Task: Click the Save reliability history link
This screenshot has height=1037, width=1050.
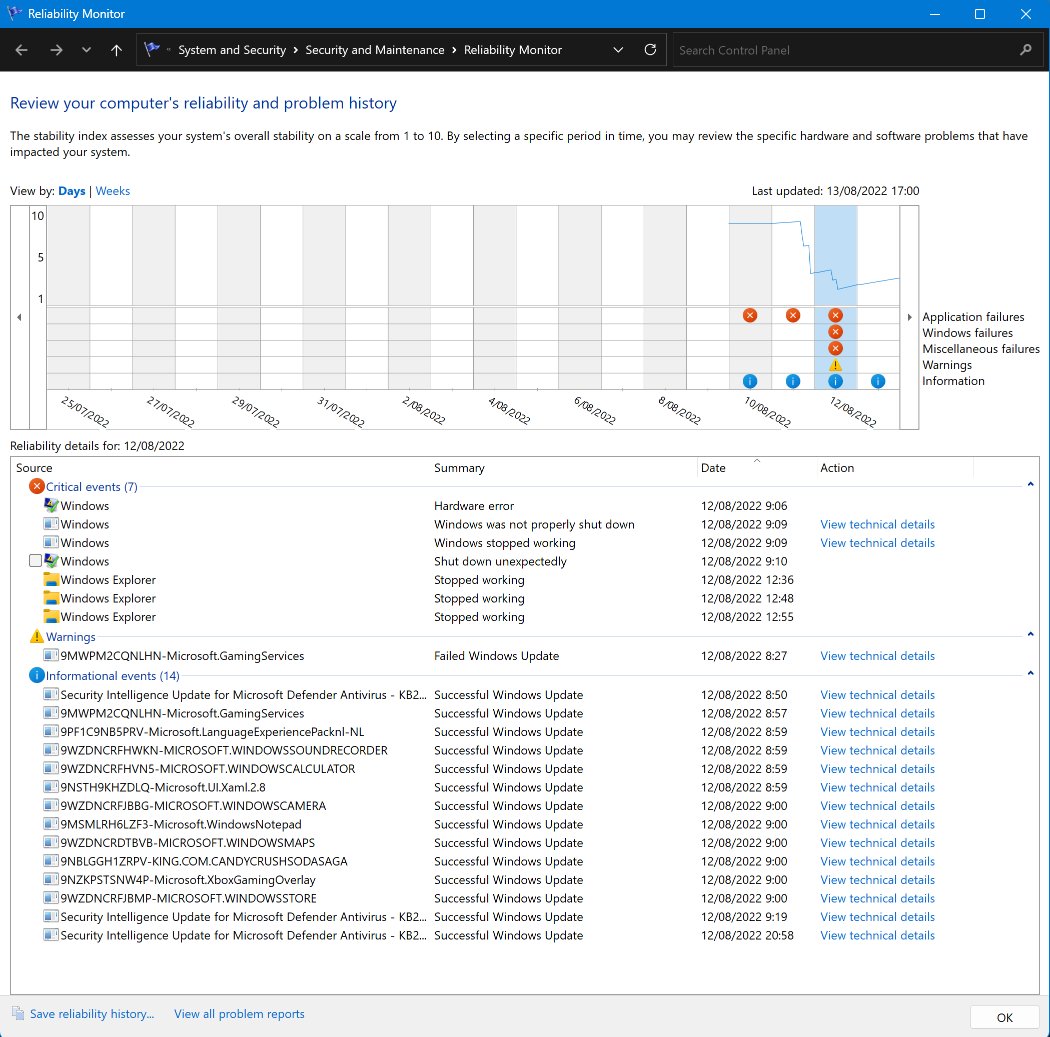Action: click(x=92, y=1014)
